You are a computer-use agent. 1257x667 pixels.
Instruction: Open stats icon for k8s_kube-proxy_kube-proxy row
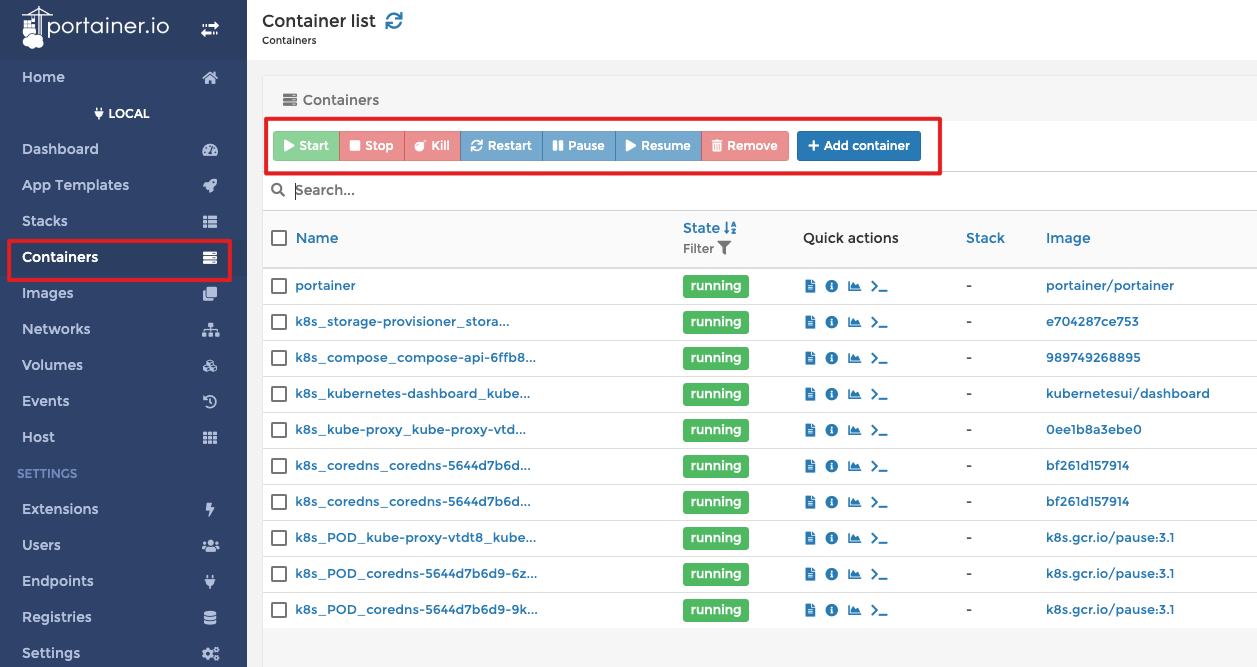(854, 430)
